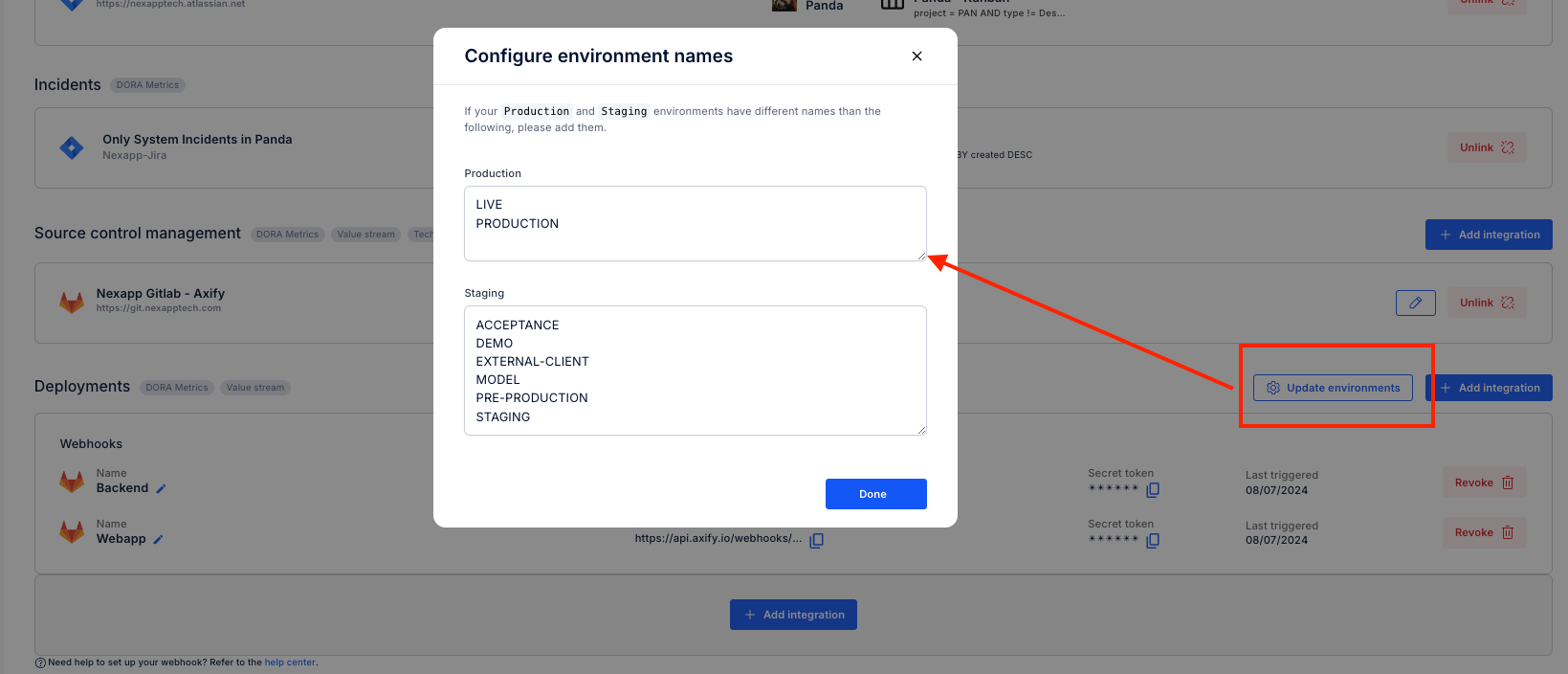1568x674 pixels.
Task: Click the DORA Metrics tag next to Source control management
Action: point(287,235)
